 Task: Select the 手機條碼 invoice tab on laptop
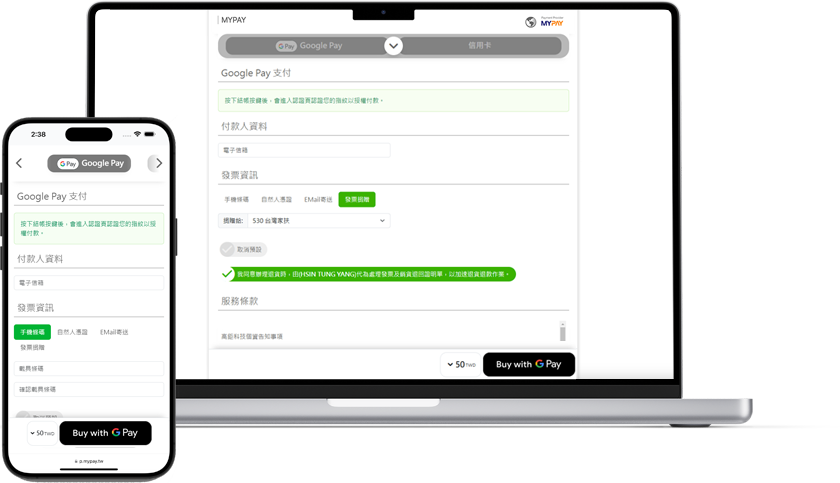point(237,200)
